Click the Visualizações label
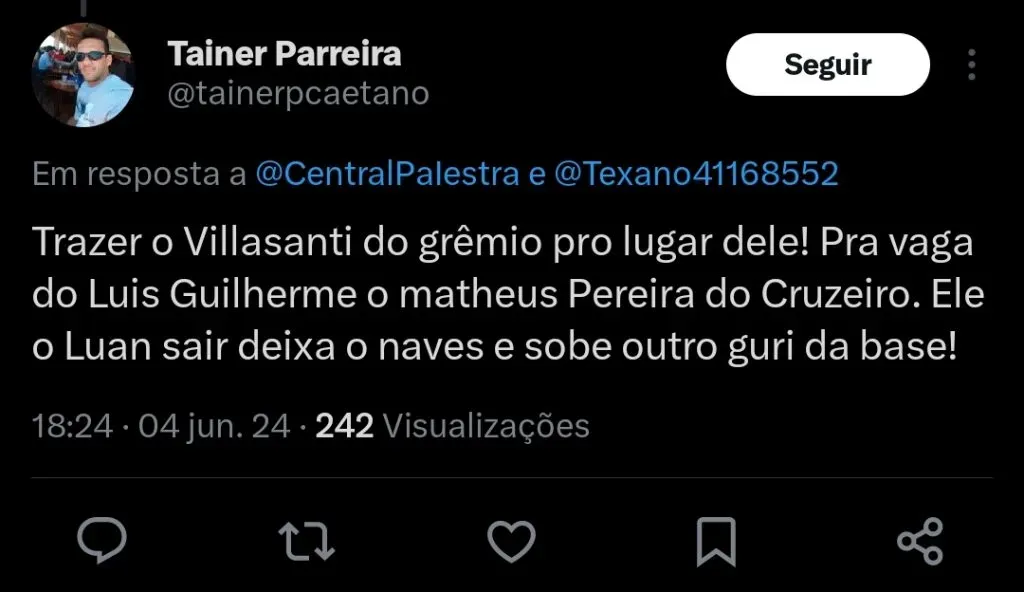This screenshot has width=1024, height=592. pos(486,427)
